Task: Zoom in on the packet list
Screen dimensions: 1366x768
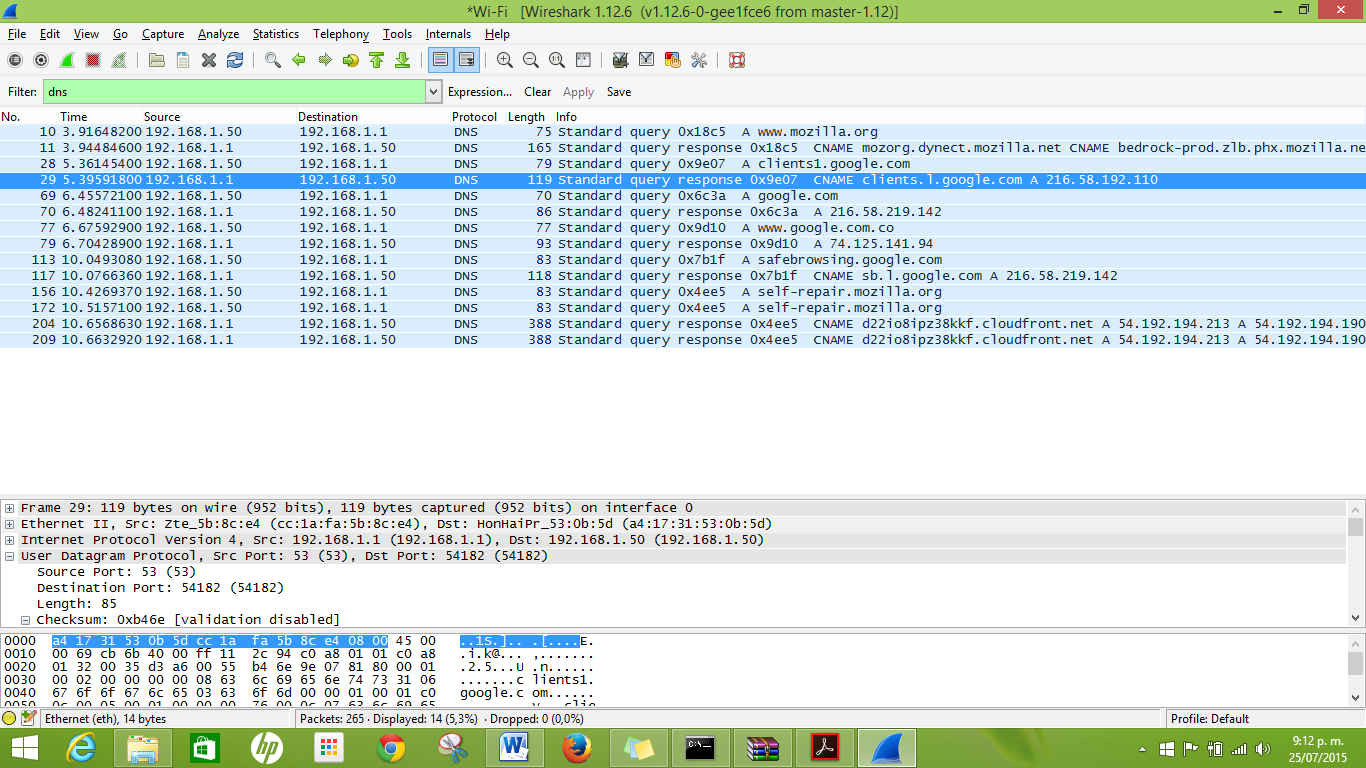Action: tap(503, 60)
